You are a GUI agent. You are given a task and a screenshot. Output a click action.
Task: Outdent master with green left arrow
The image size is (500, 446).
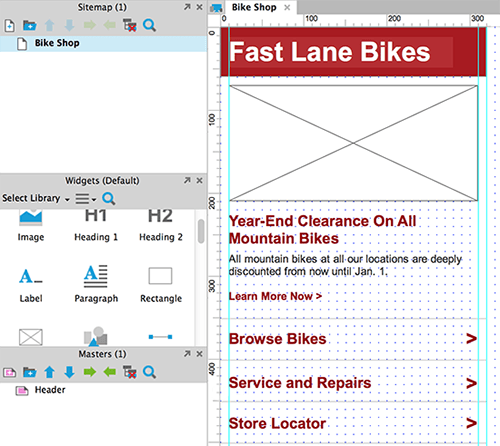click(x=110, y=372)
